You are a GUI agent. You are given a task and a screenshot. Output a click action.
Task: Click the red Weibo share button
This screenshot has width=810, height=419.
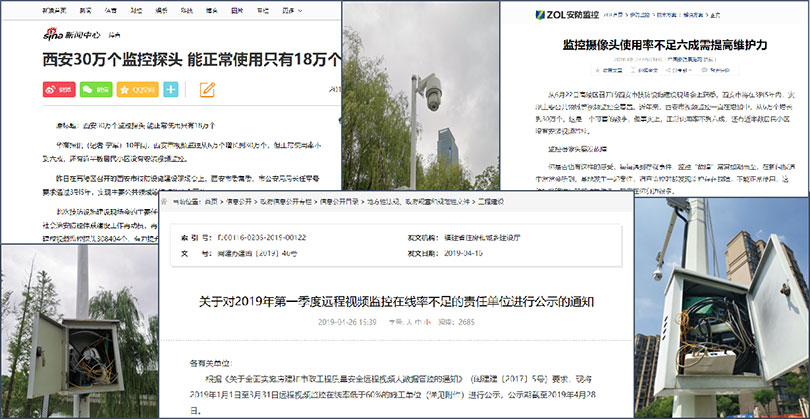coord(59,89)
